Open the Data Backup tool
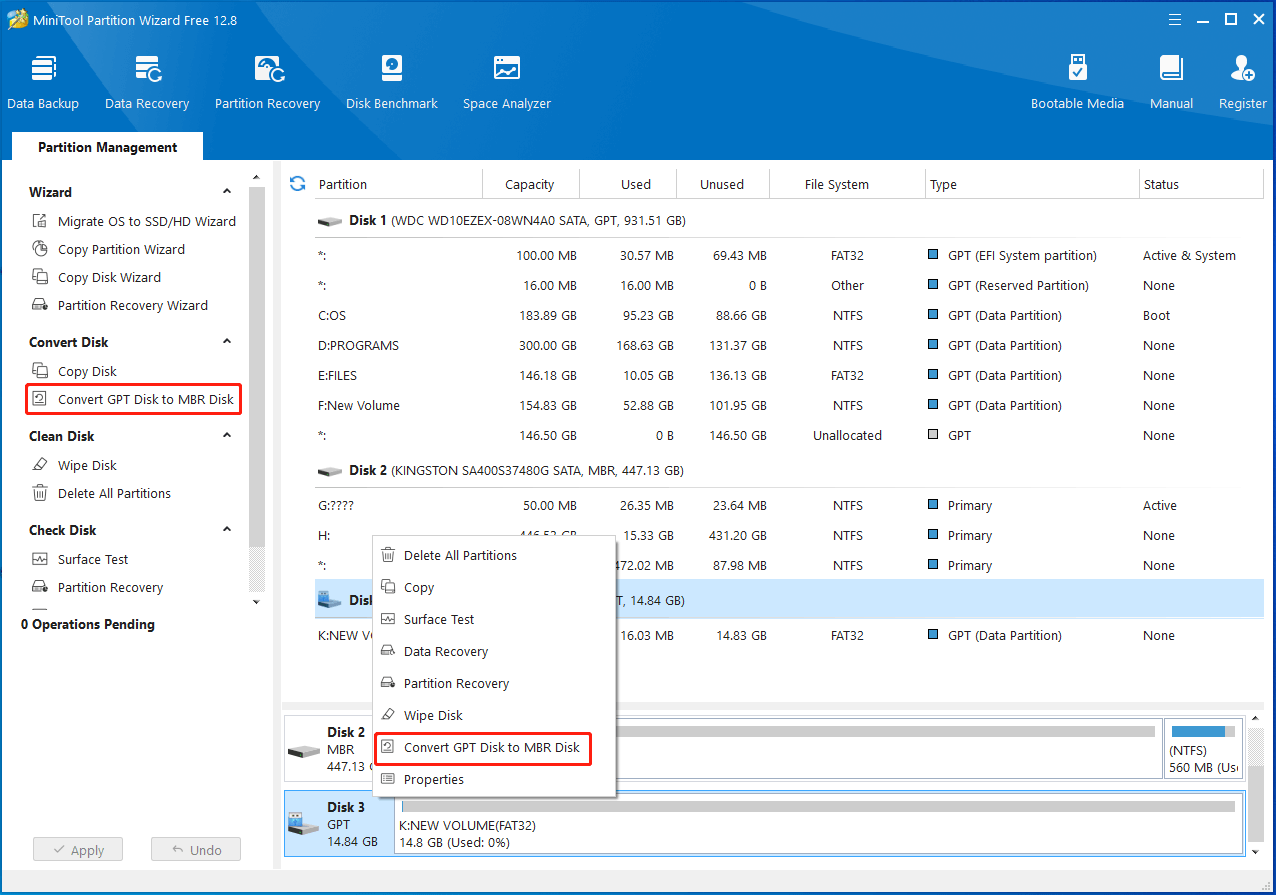Image resolution: width=1276 pixels, height=895 pixels. pyautogui.click(x=43, y=82)
